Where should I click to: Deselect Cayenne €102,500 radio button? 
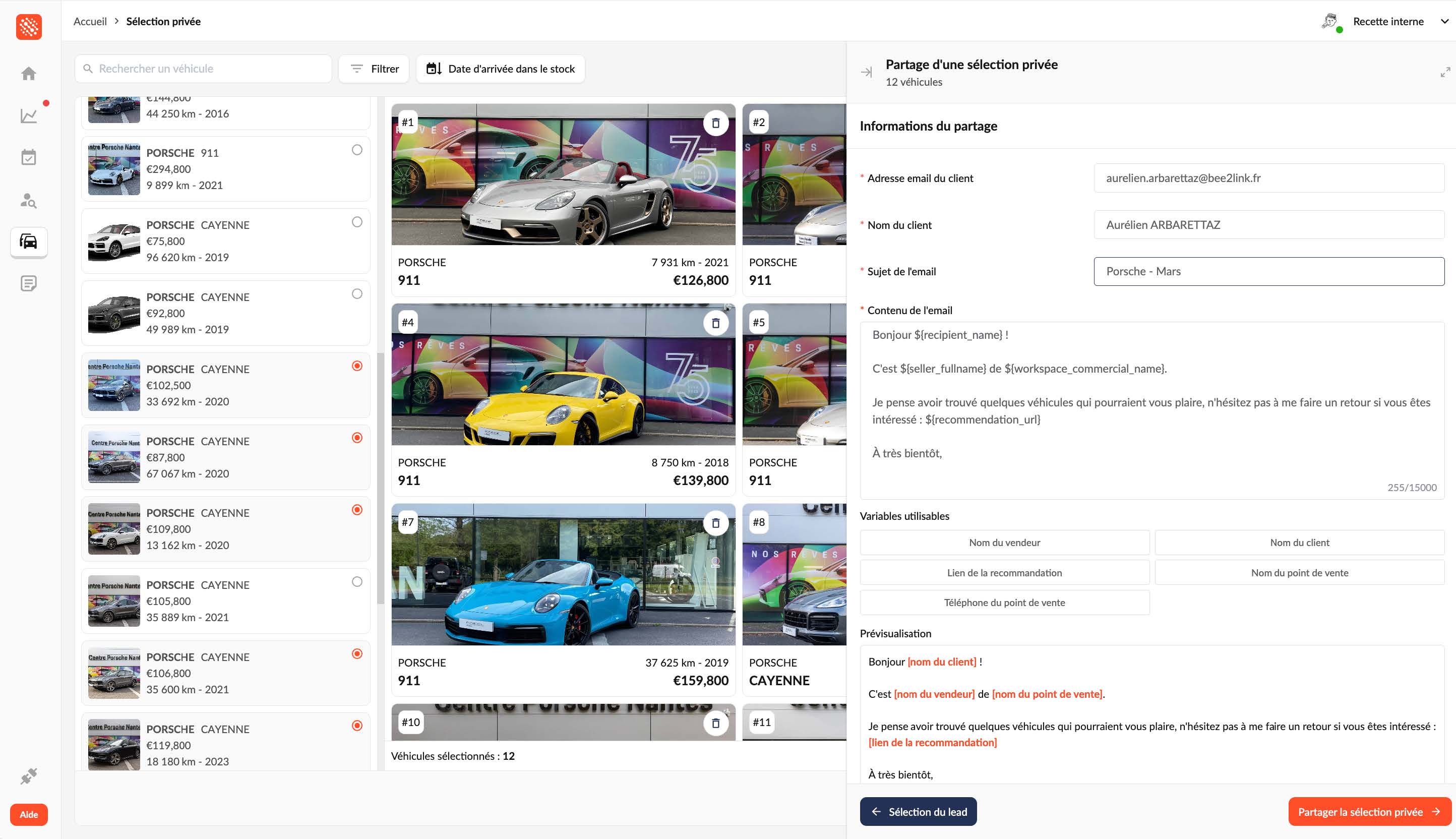pos(357,366)
